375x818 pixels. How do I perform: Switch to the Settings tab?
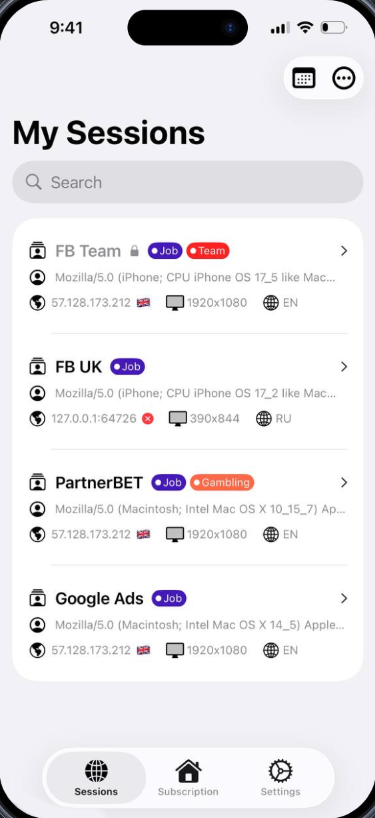tap(281, 778)
